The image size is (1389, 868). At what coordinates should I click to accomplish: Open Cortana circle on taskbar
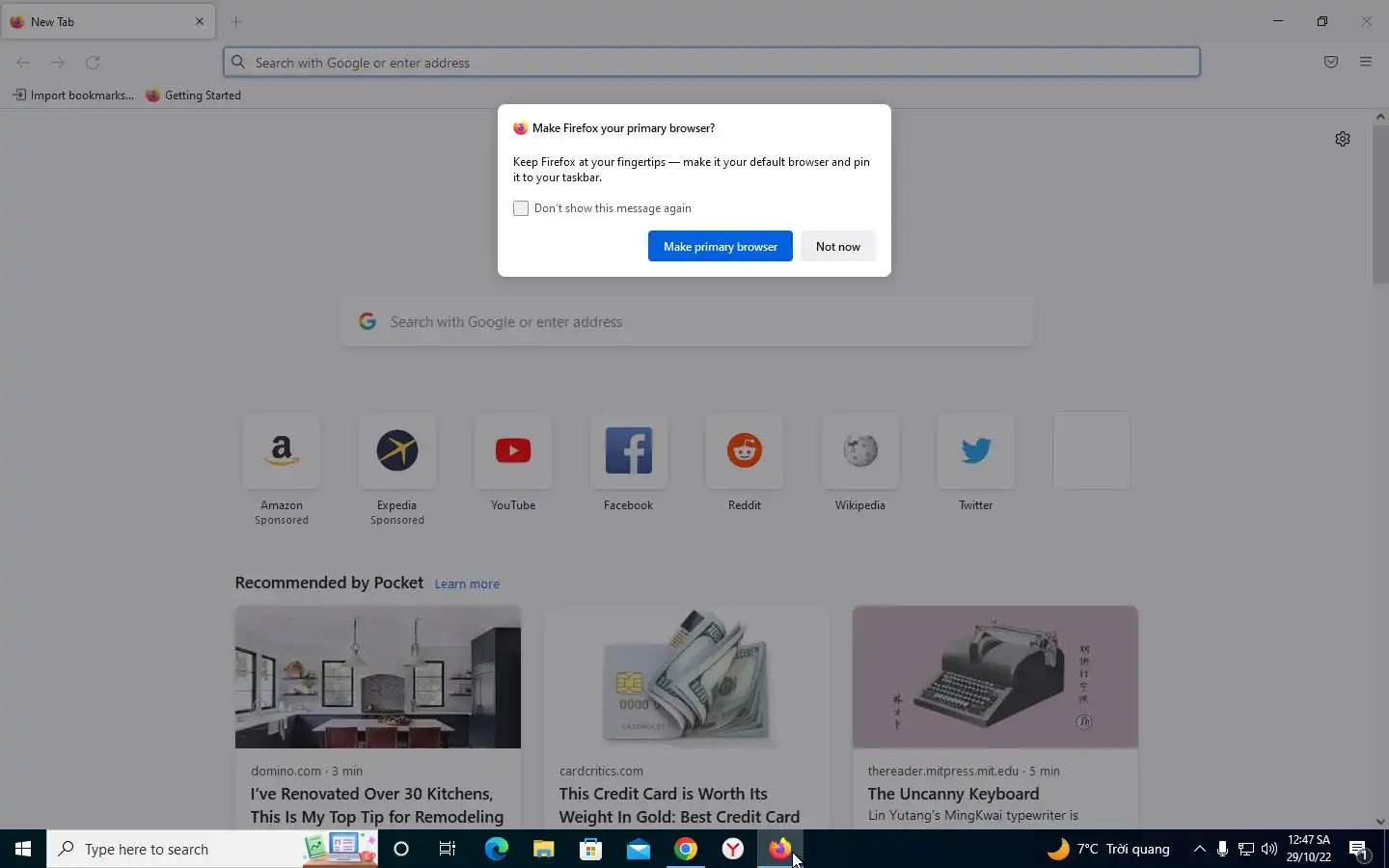tap(401, 849)
